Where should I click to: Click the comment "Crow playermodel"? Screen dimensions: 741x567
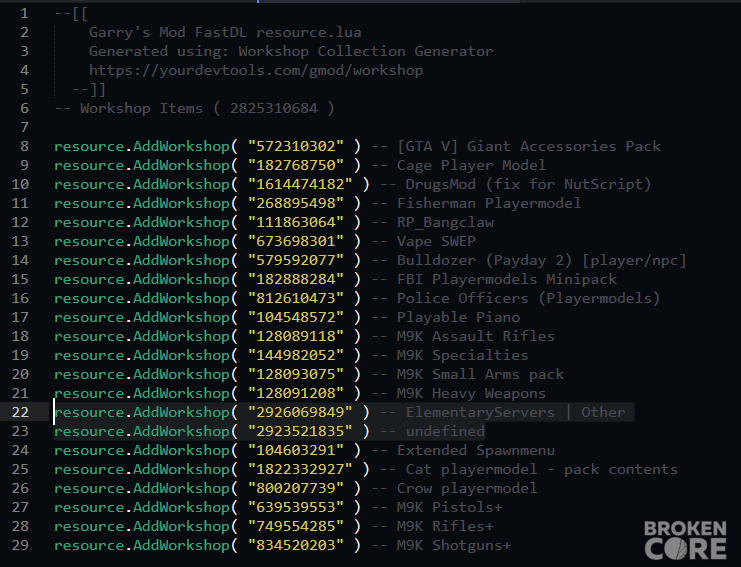point(467,488)
